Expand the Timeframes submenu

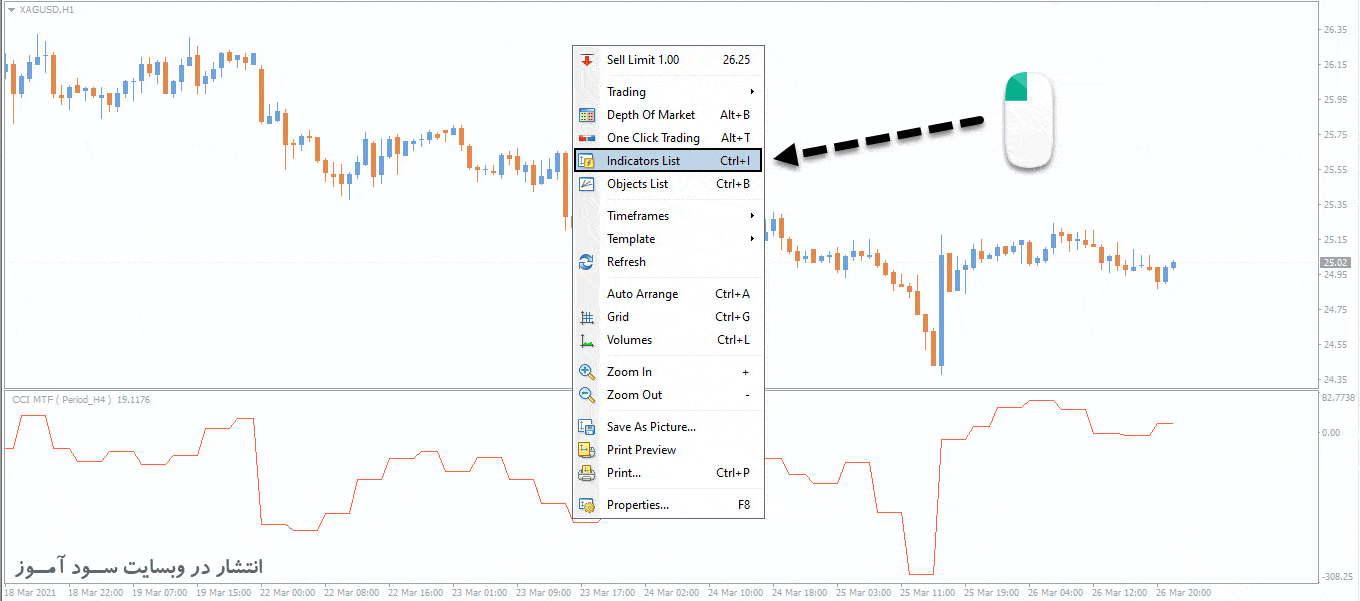coord(668,216)
